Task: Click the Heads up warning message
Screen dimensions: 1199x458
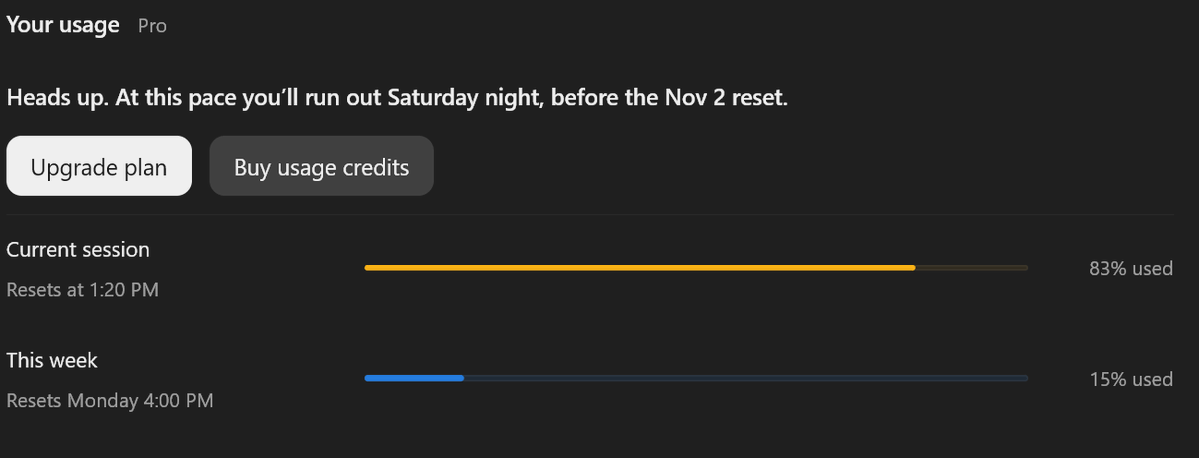Action: (x=397, y=98)
